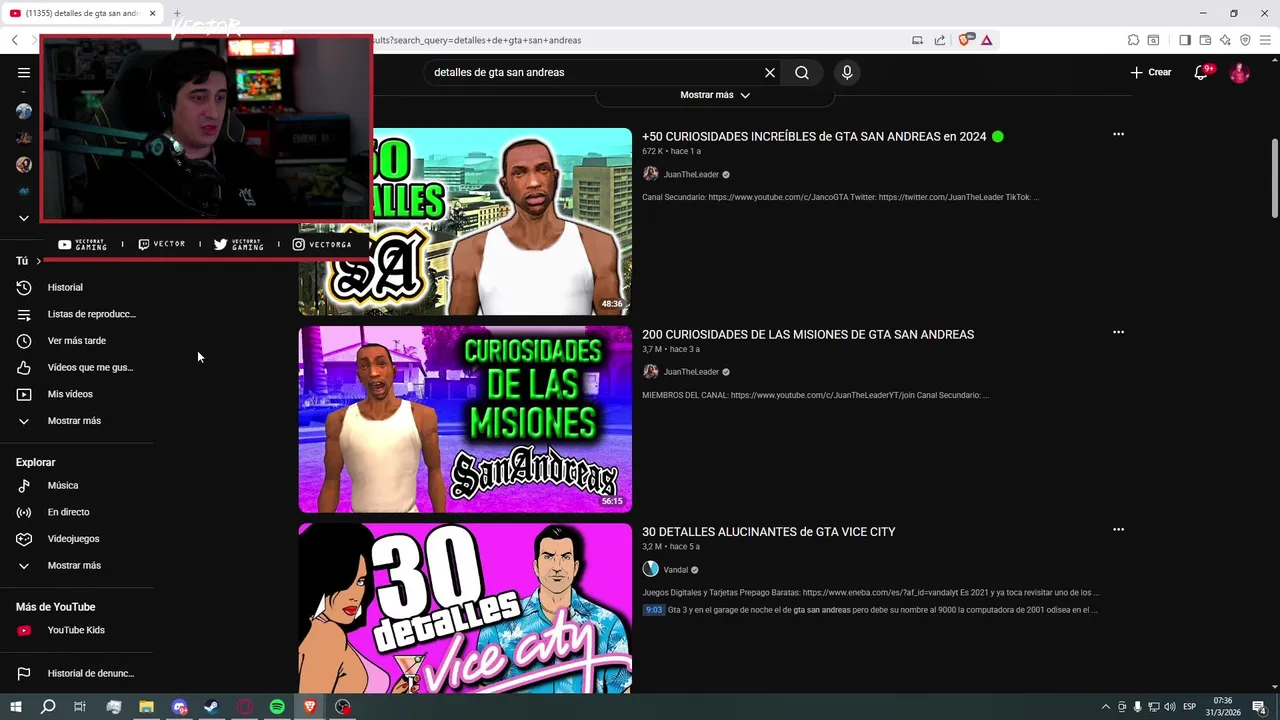Play the 30 Detalles Vice City thumbnail
This screenshot has width=1280, height=720.
tap(465, 608)
